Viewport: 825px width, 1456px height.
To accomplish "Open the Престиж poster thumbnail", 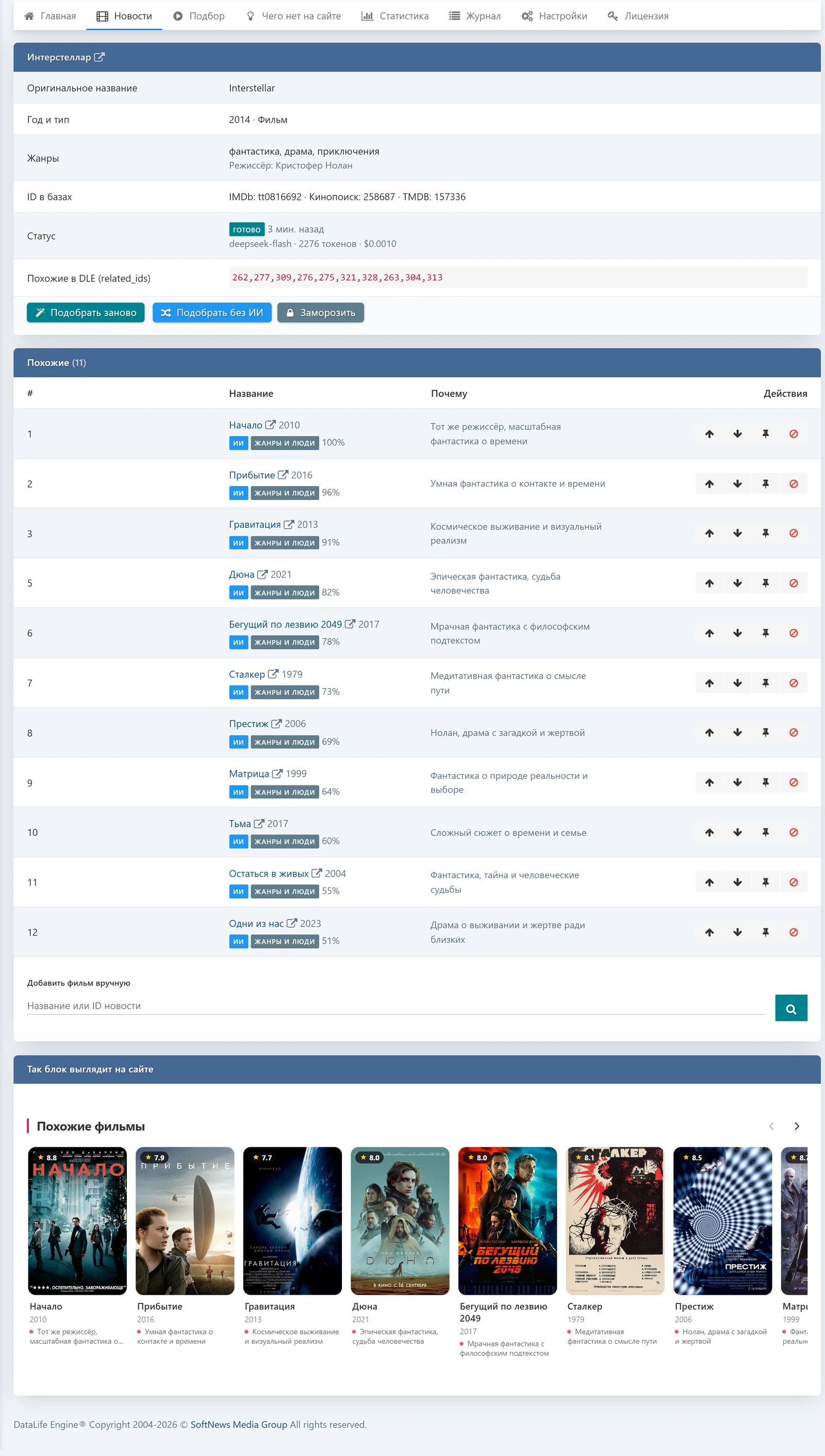I will tap(722, 1221).
